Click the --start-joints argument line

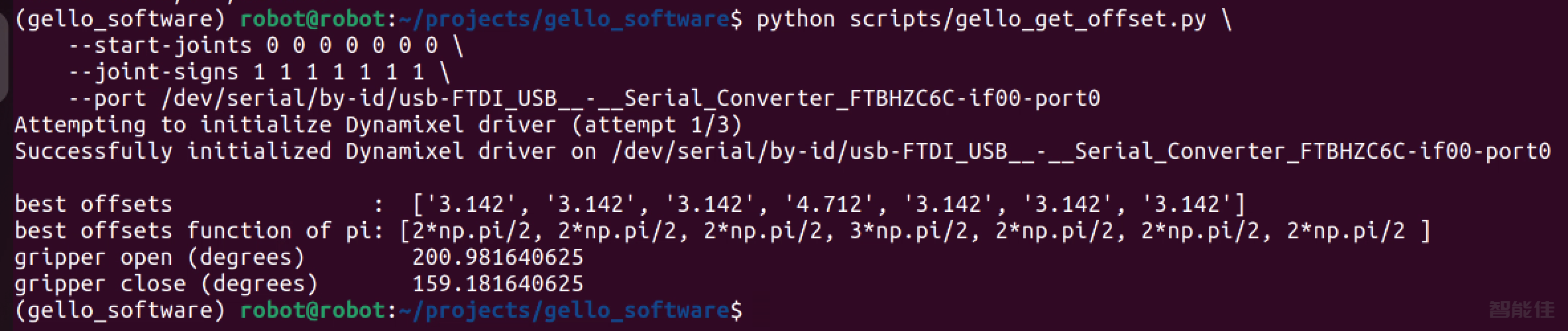pyautogui.click(x=266, y=46)
